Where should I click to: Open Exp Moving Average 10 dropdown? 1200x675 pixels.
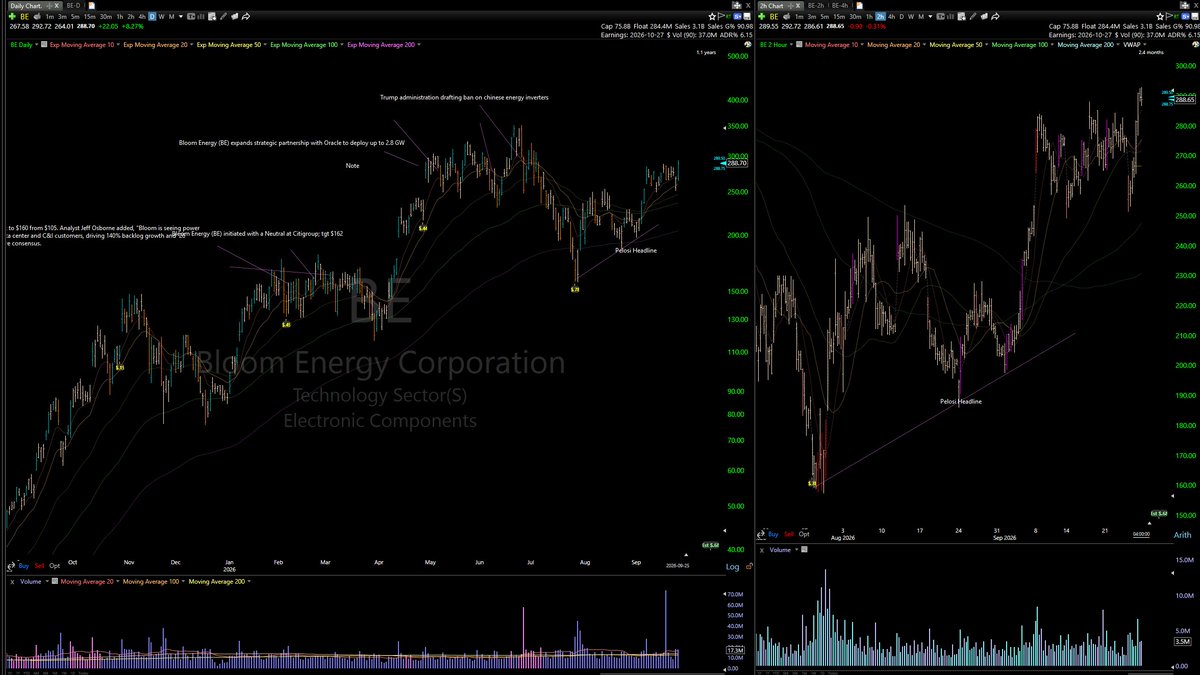[117, 44]
